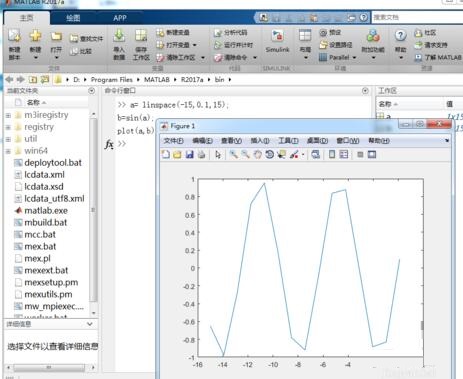Open the 工具(T) menu in Figure window
This screenshot has width=463, height=379.
(x=288, y=141)
